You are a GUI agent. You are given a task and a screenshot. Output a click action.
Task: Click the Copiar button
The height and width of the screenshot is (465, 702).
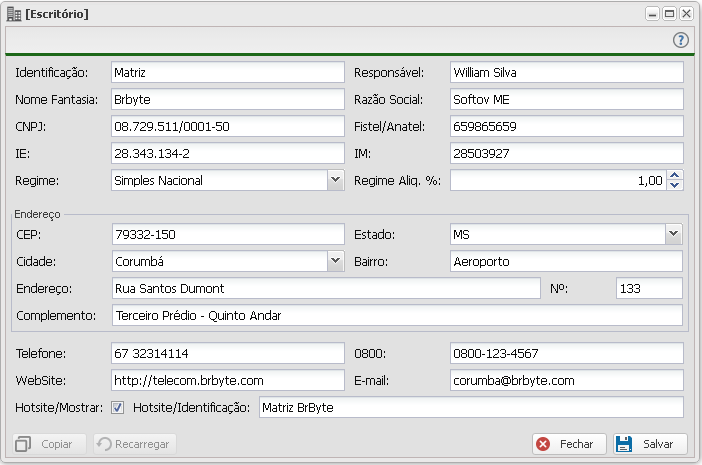tap(47, 444)
